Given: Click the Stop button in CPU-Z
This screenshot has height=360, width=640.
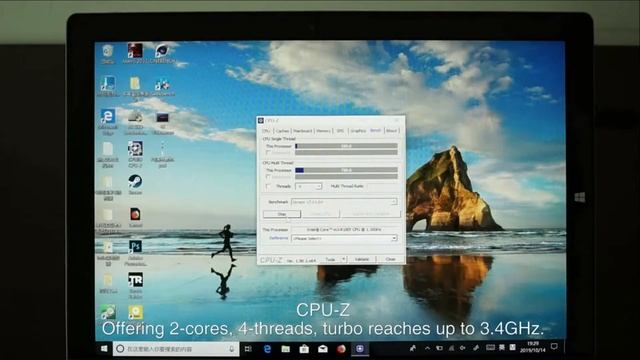Looking at the screenshot, I should point(282,214).
